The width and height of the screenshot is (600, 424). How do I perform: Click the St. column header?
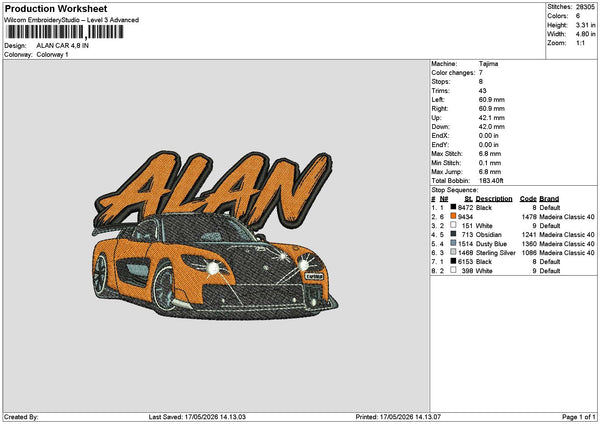pos(468,199)
